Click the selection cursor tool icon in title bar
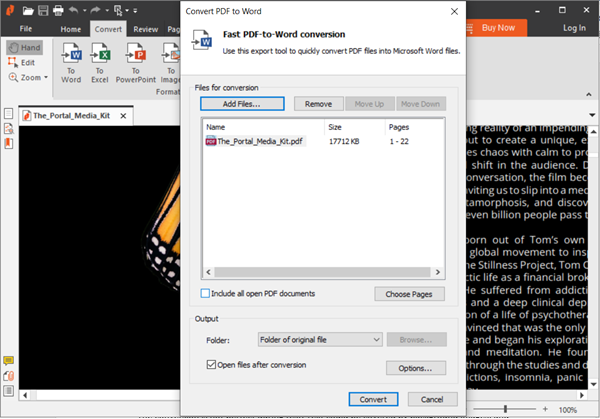 118,11
